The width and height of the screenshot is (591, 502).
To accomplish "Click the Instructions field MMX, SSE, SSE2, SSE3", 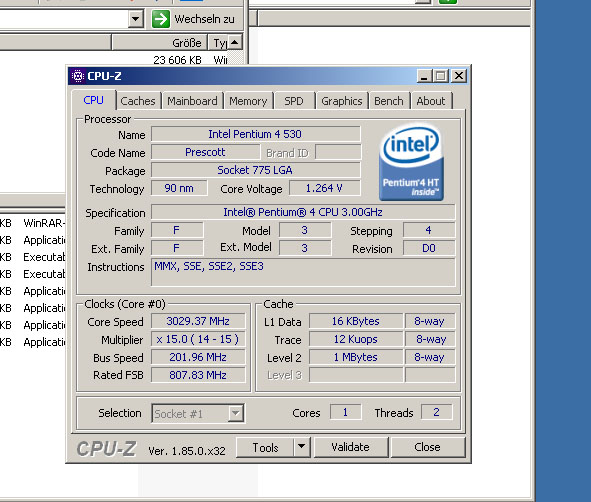I will pos(303,272).
